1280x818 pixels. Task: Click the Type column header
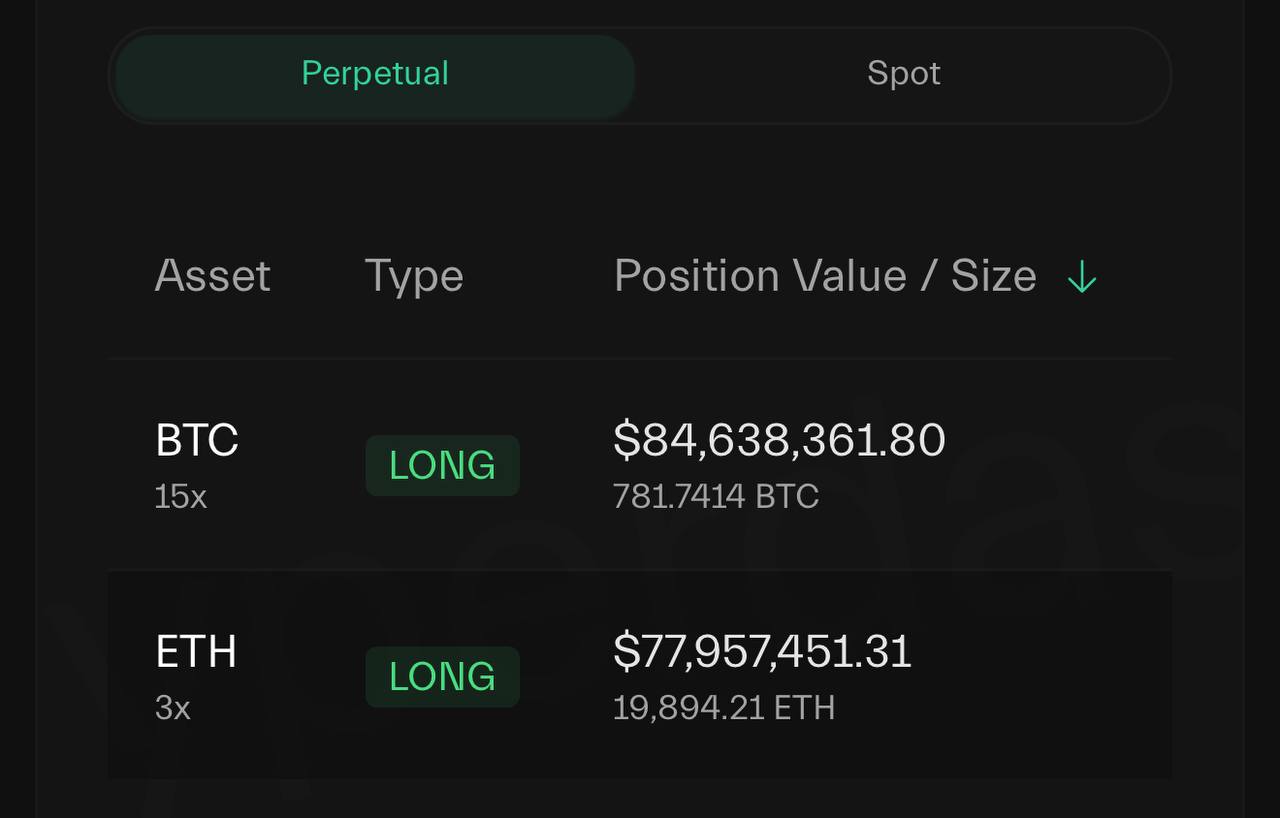[x=413, y=276]
